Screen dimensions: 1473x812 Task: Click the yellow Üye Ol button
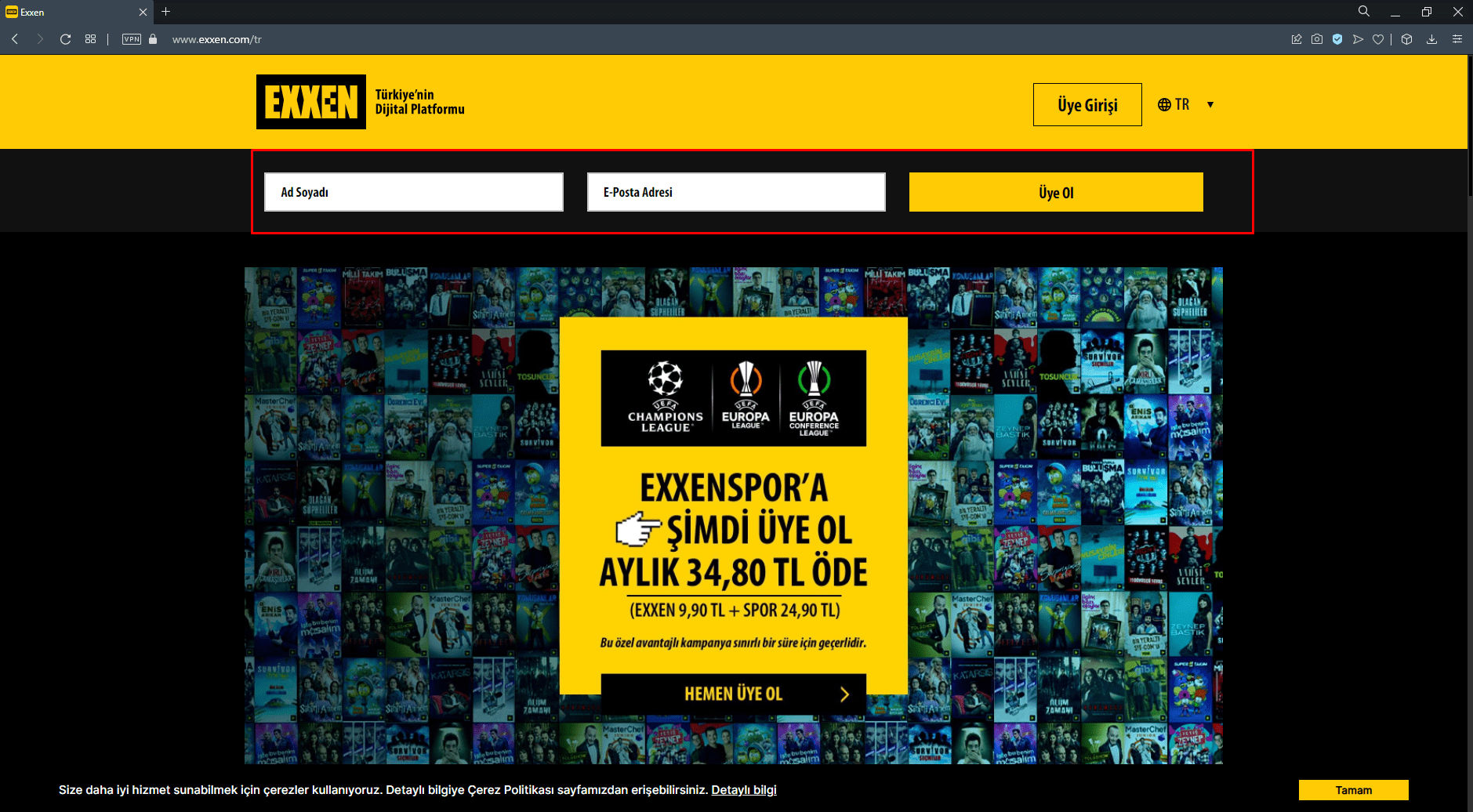click(x=1056, y=192)
